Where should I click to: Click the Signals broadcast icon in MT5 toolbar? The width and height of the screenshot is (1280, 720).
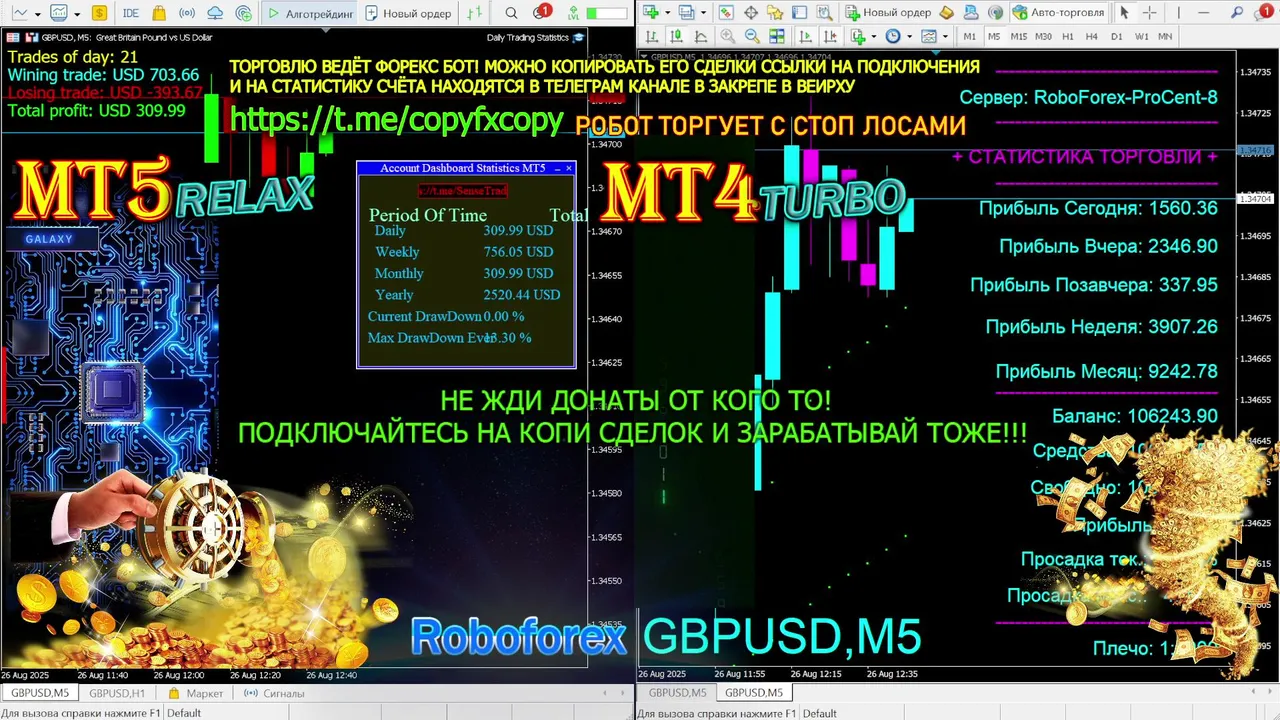point(187,13)
